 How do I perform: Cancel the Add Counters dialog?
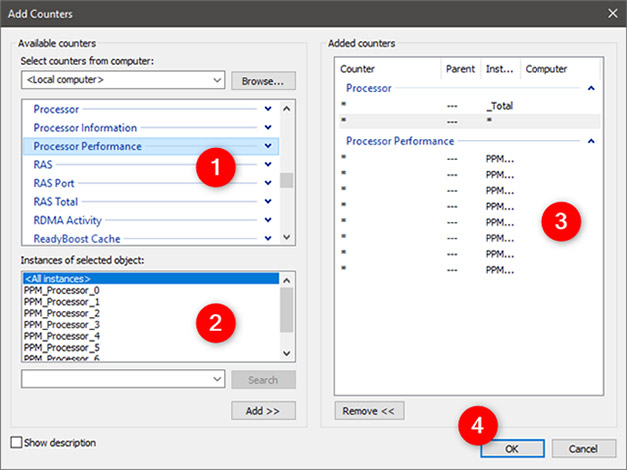[583, 449]
